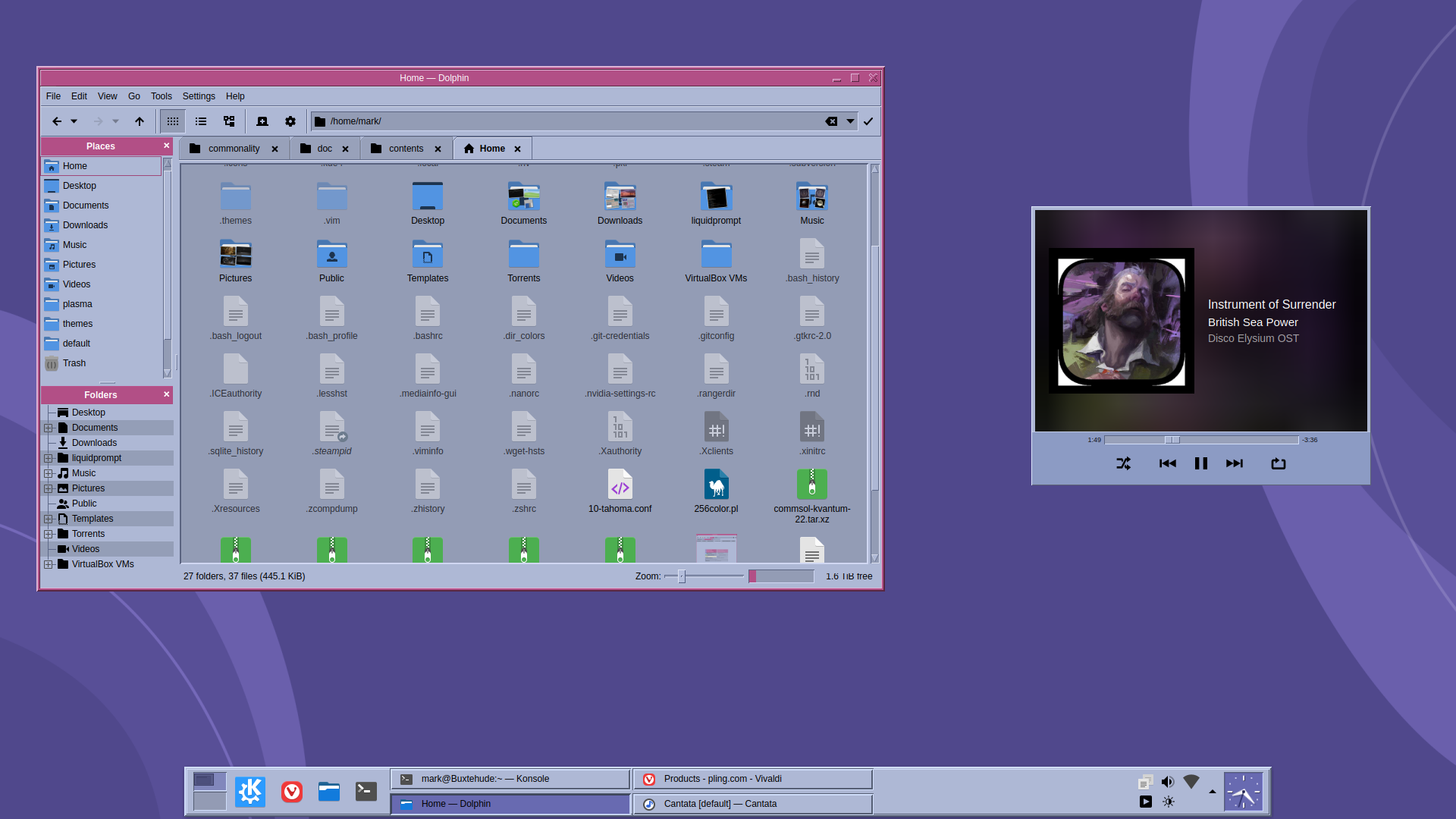
Task: Switch to Products - pling.com Vivaldi task
Action: [753, 779]
